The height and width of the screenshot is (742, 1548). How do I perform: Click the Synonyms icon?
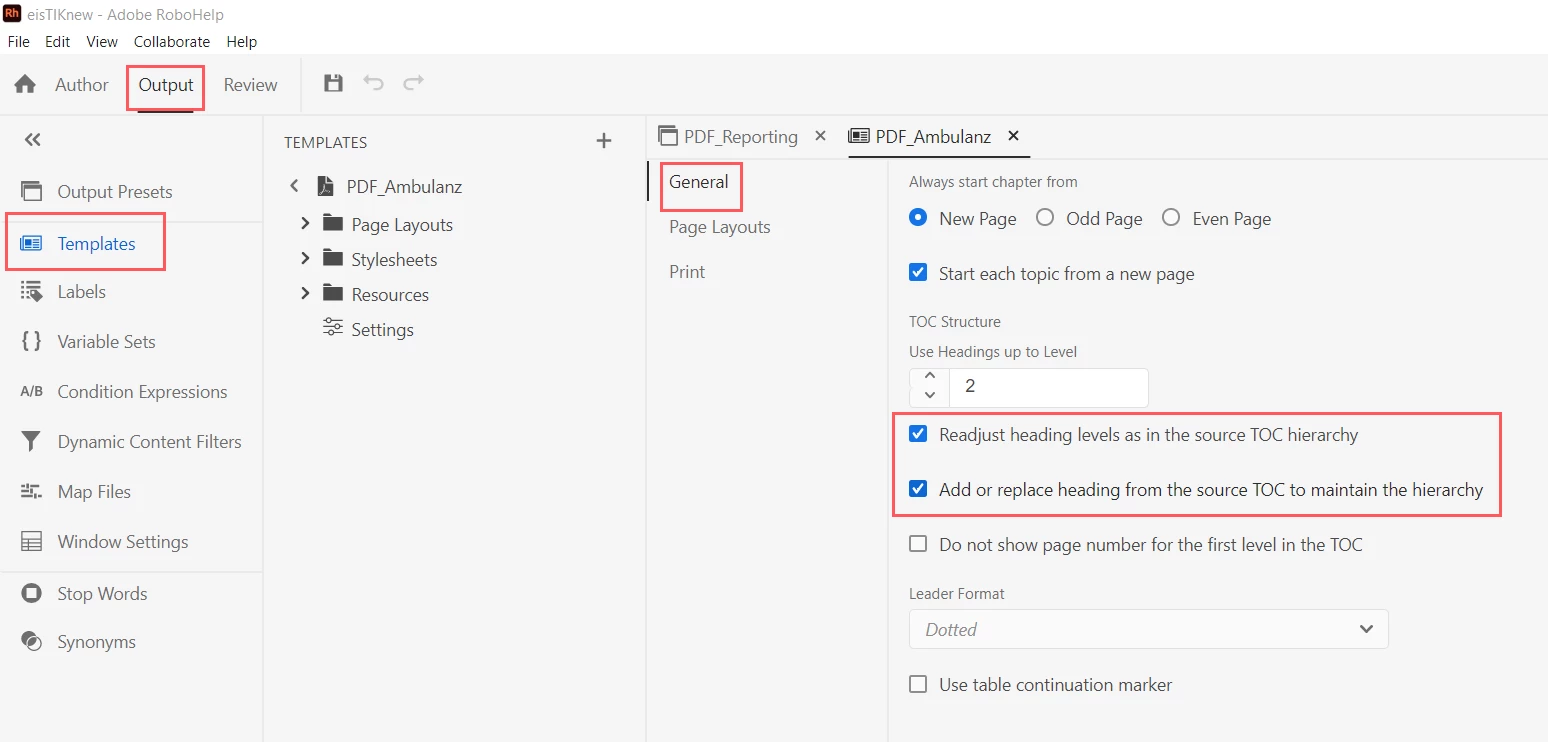[32, 641]
